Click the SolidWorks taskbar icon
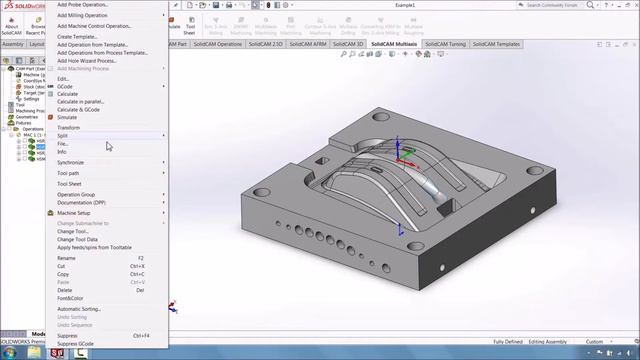Screen dimensions: 640x360 [57, 353]
